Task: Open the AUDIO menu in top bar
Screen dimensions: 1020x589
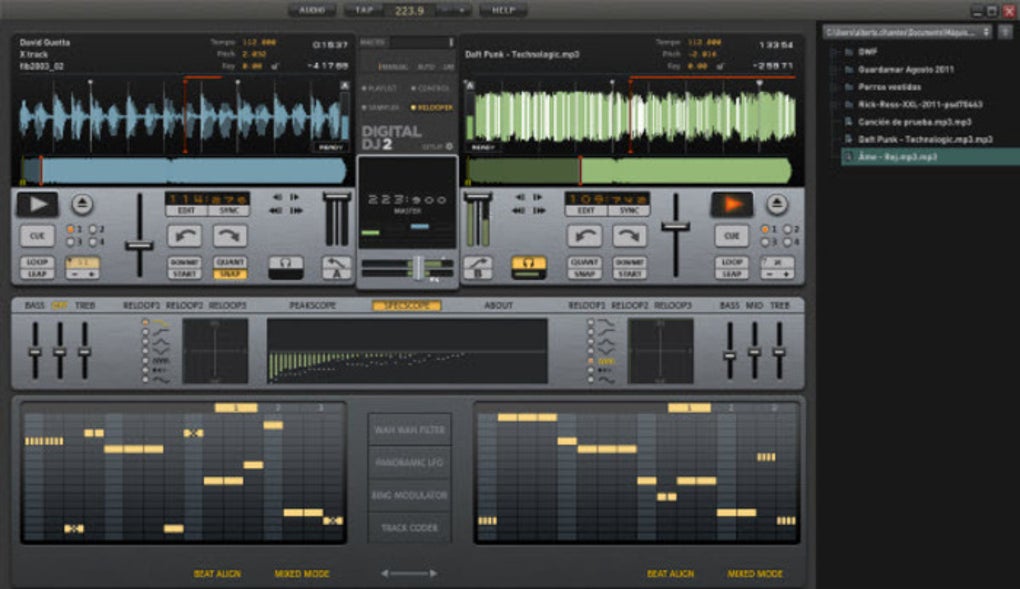Action: (312, 10)
